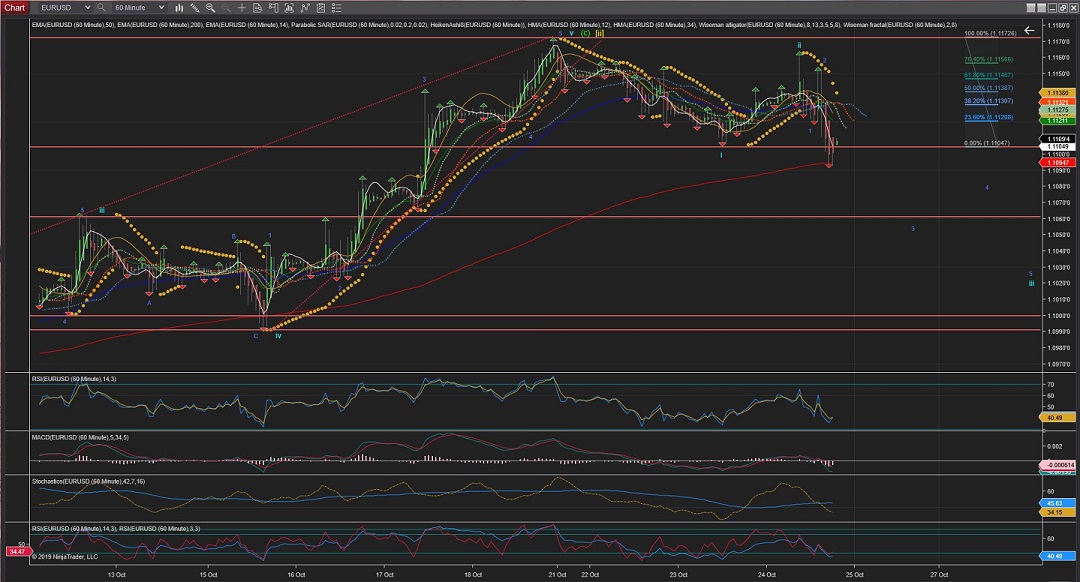Click the 17 Oct date label

coord(384,574)
